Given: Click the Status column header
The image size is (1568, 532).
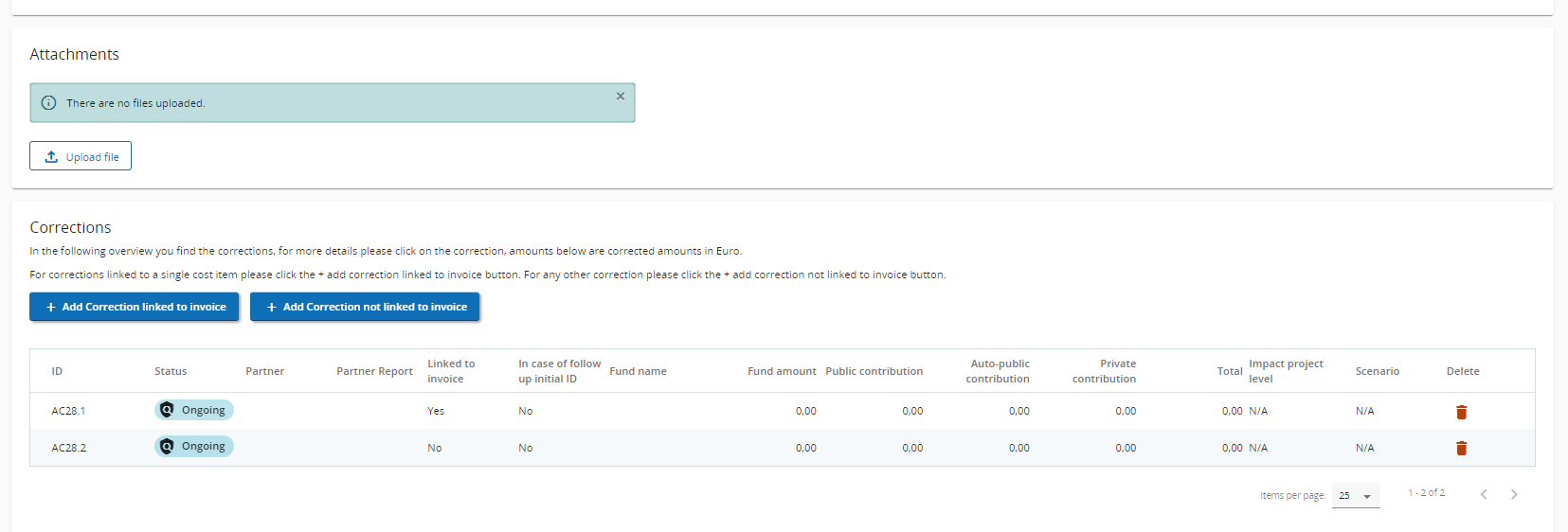Looking at the screenshot, I should [x=171, y=371].
